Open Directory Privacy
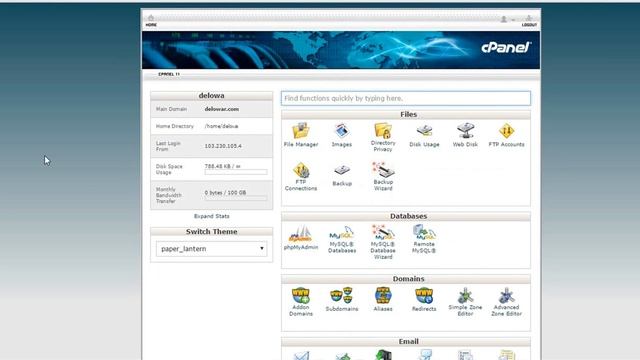 pos(383,137)
